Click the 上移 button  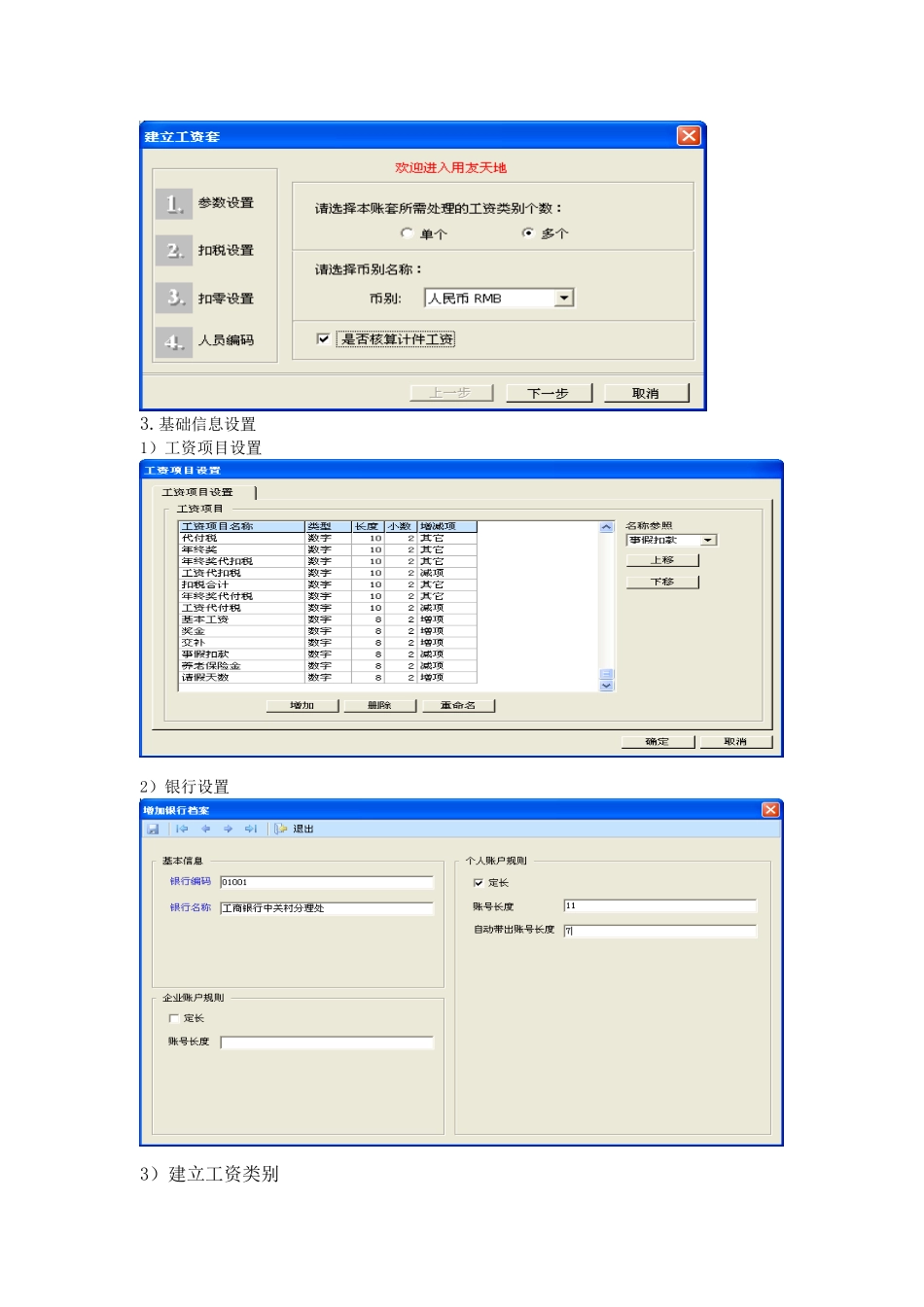tap(662, 560)
